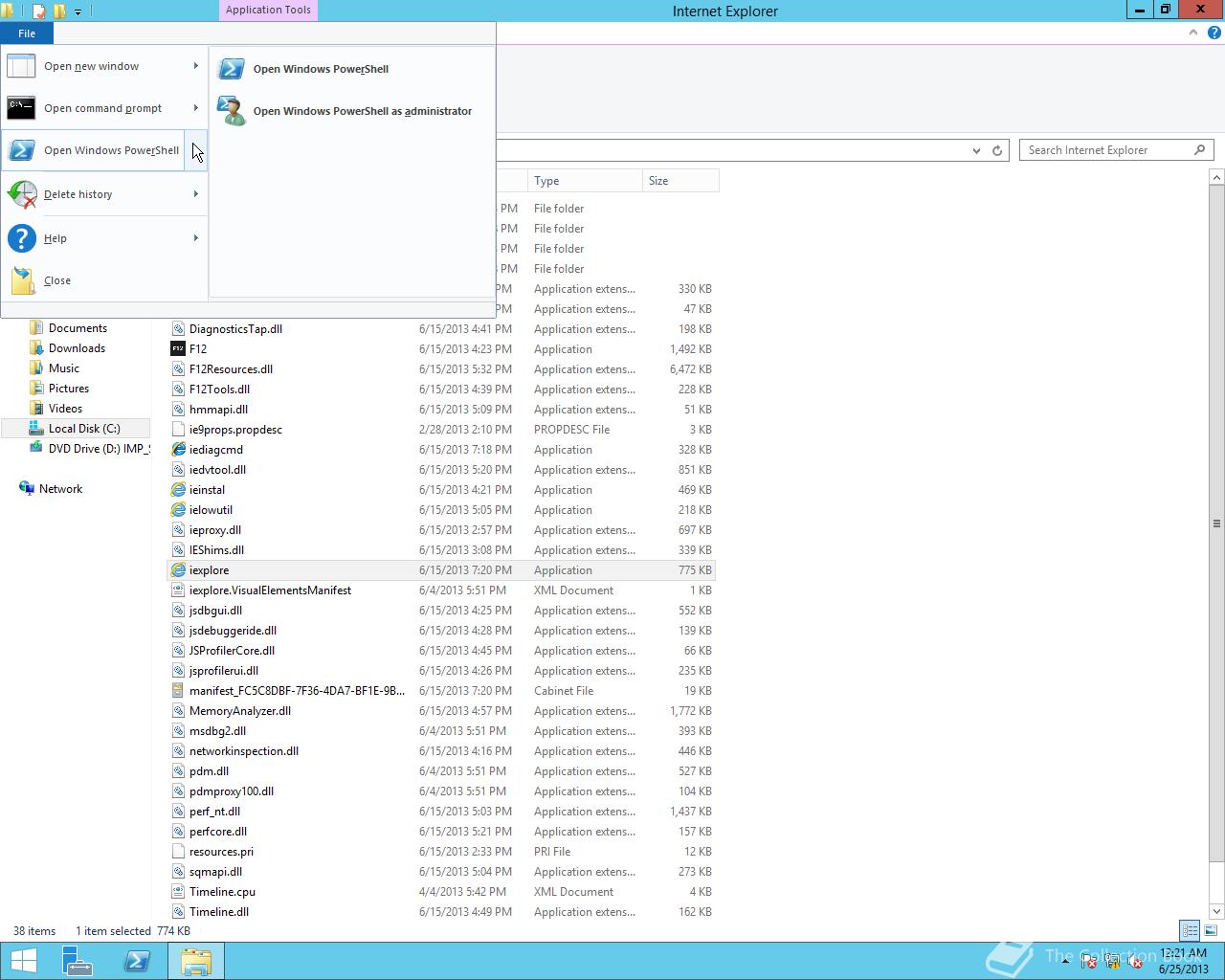Expand the Open command prompt submenu arrow
The image size is (1225, 980).
pos(195,108)
